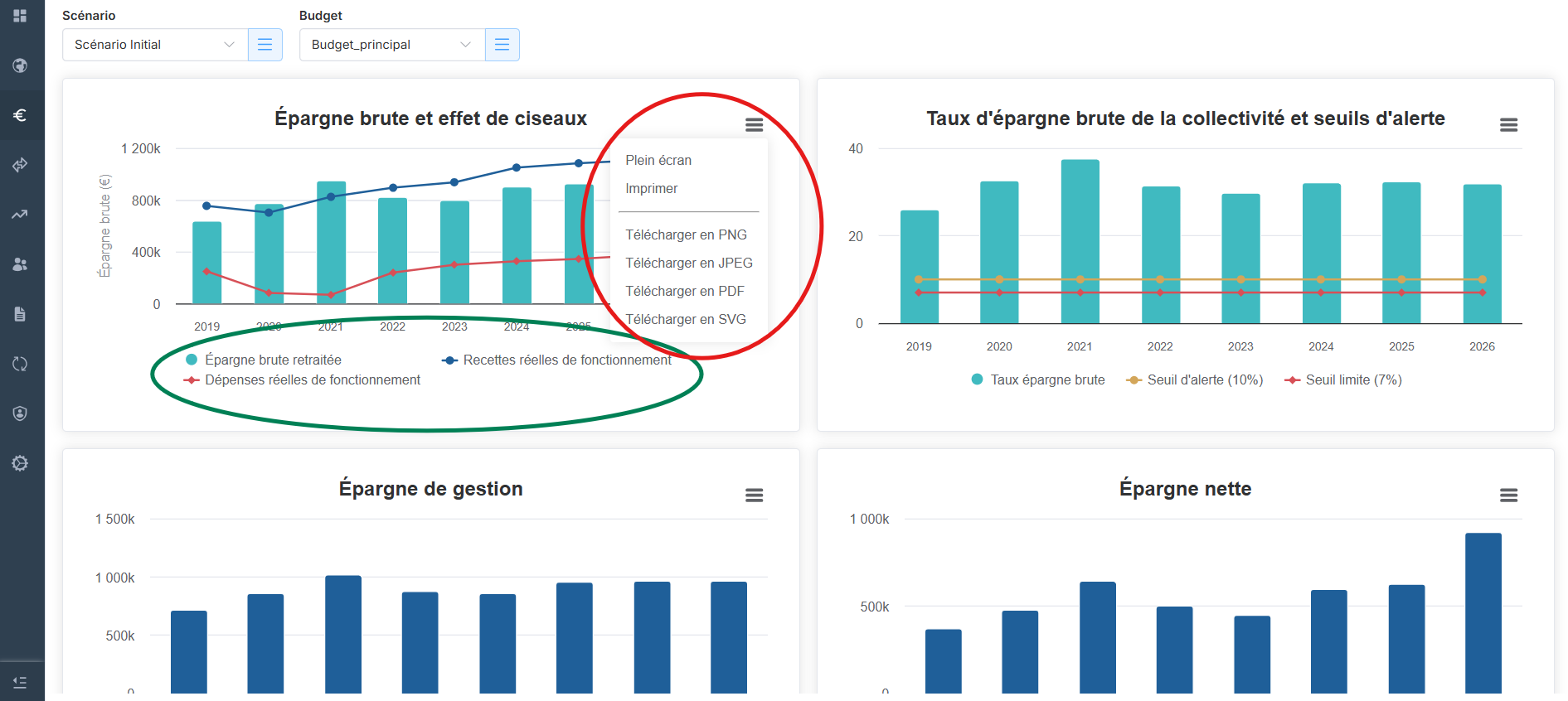1568x701 pixels.
Task: Click the document icon in sidebar
Action: coord(20,314)
